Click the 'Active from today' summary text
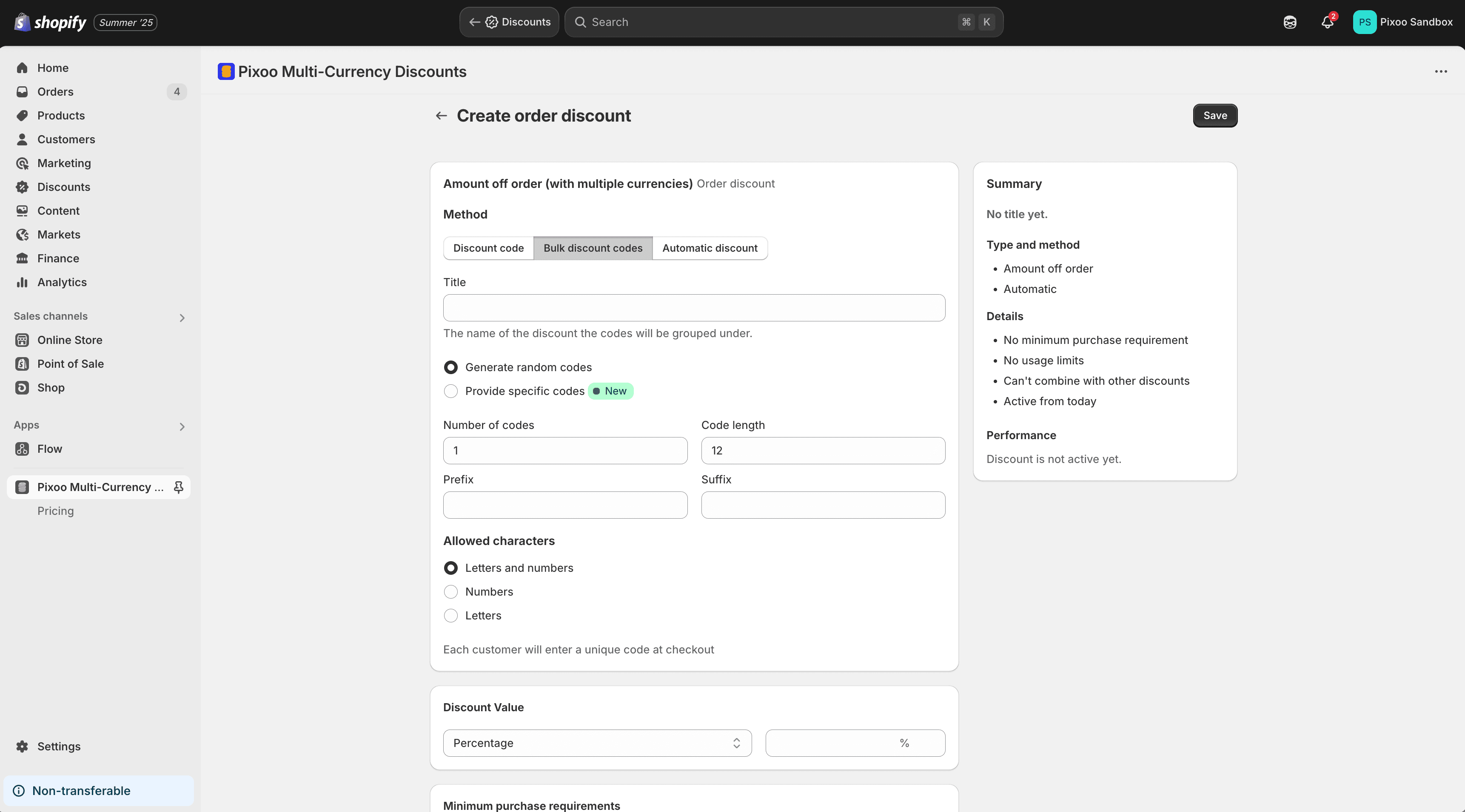The height and width of the screenshot is (812, 1465). [x=1049, y=402]
